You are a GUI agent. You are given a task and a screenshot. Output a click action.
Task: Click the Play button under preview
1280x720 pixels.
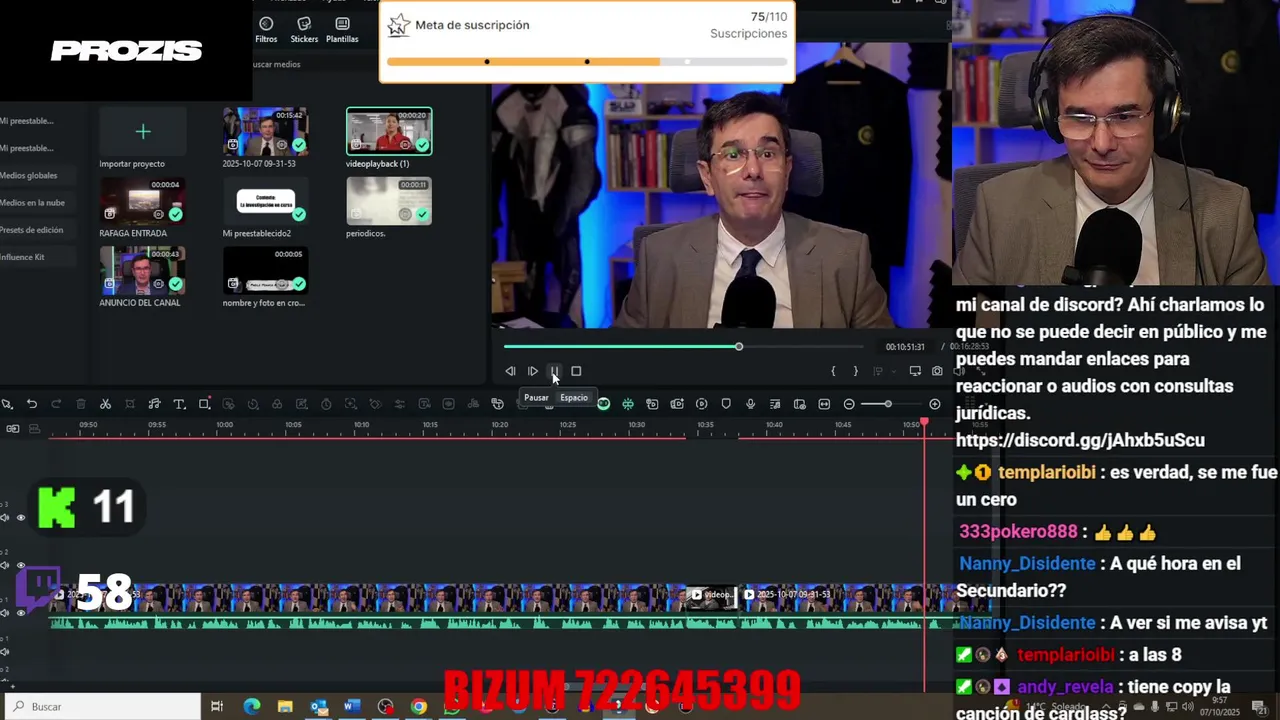point(532,371)
